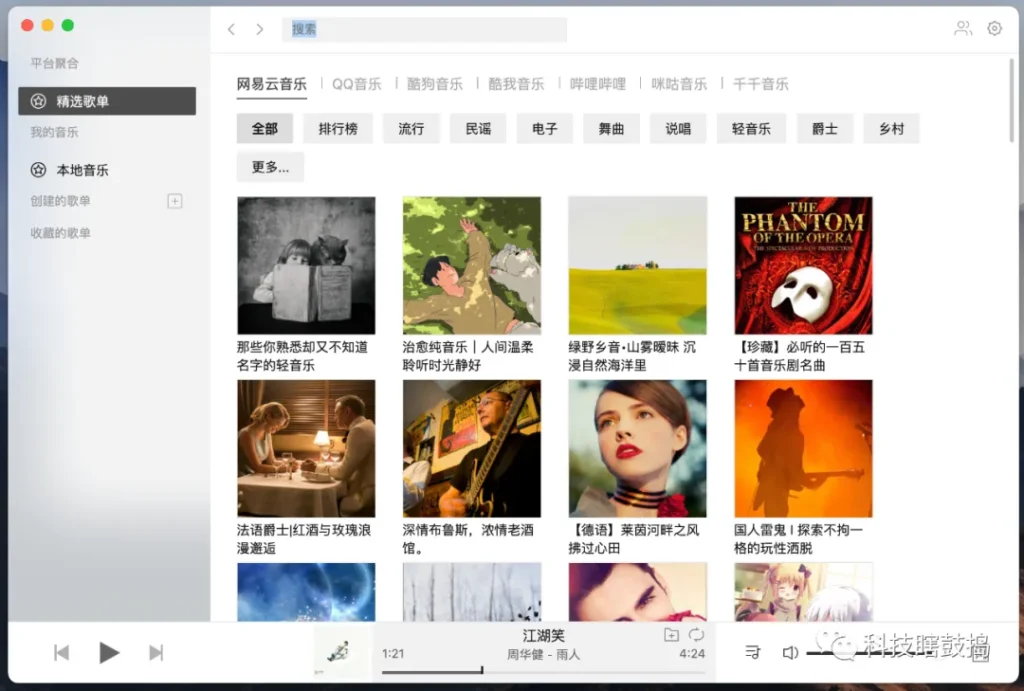Click the title 【德语】莱茵河畔之风拂过心田
The image size is (1024, 691).
[x=634, y=539]
